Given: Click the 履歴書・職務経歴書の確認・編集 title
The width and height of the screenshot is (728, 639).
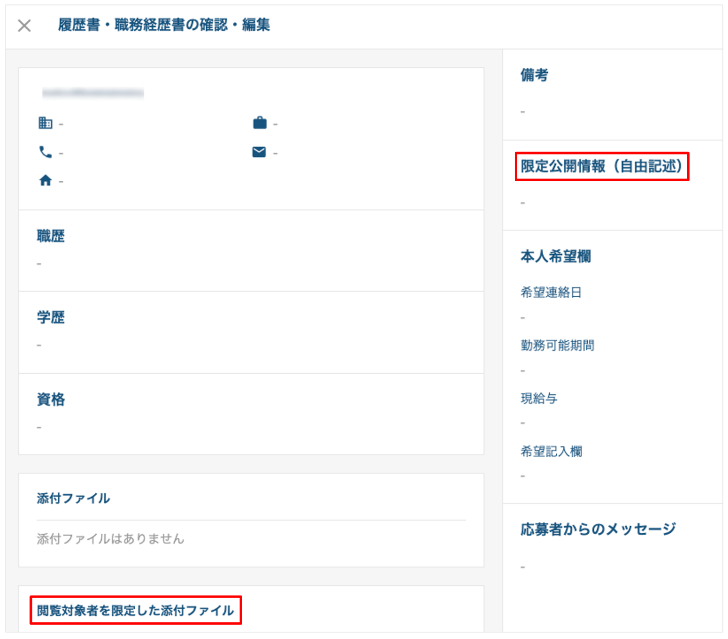Looking at the screenshot, I should click(164, 25).
